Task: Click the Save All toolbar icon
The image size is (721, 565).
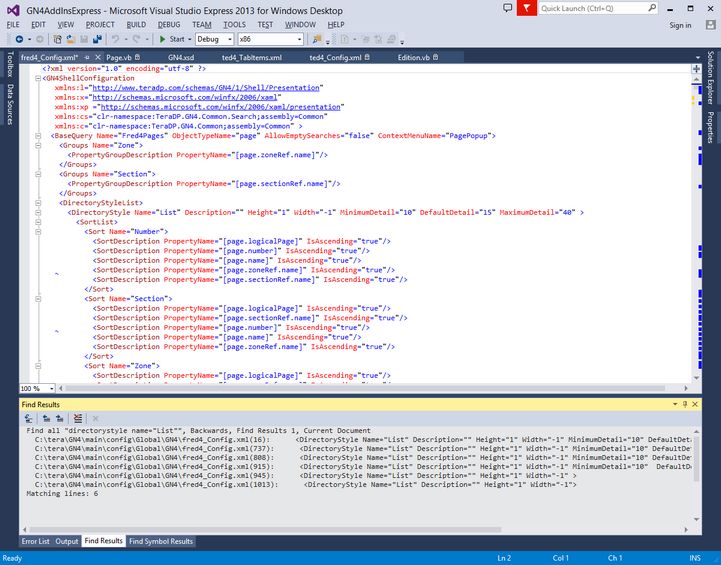Action: click(x=97, y=40)
